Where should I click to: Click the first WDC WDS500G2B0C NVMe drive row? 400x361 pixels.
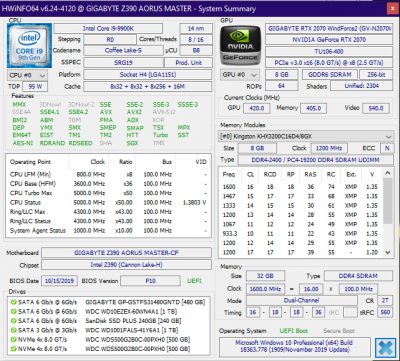click(109, 340)
